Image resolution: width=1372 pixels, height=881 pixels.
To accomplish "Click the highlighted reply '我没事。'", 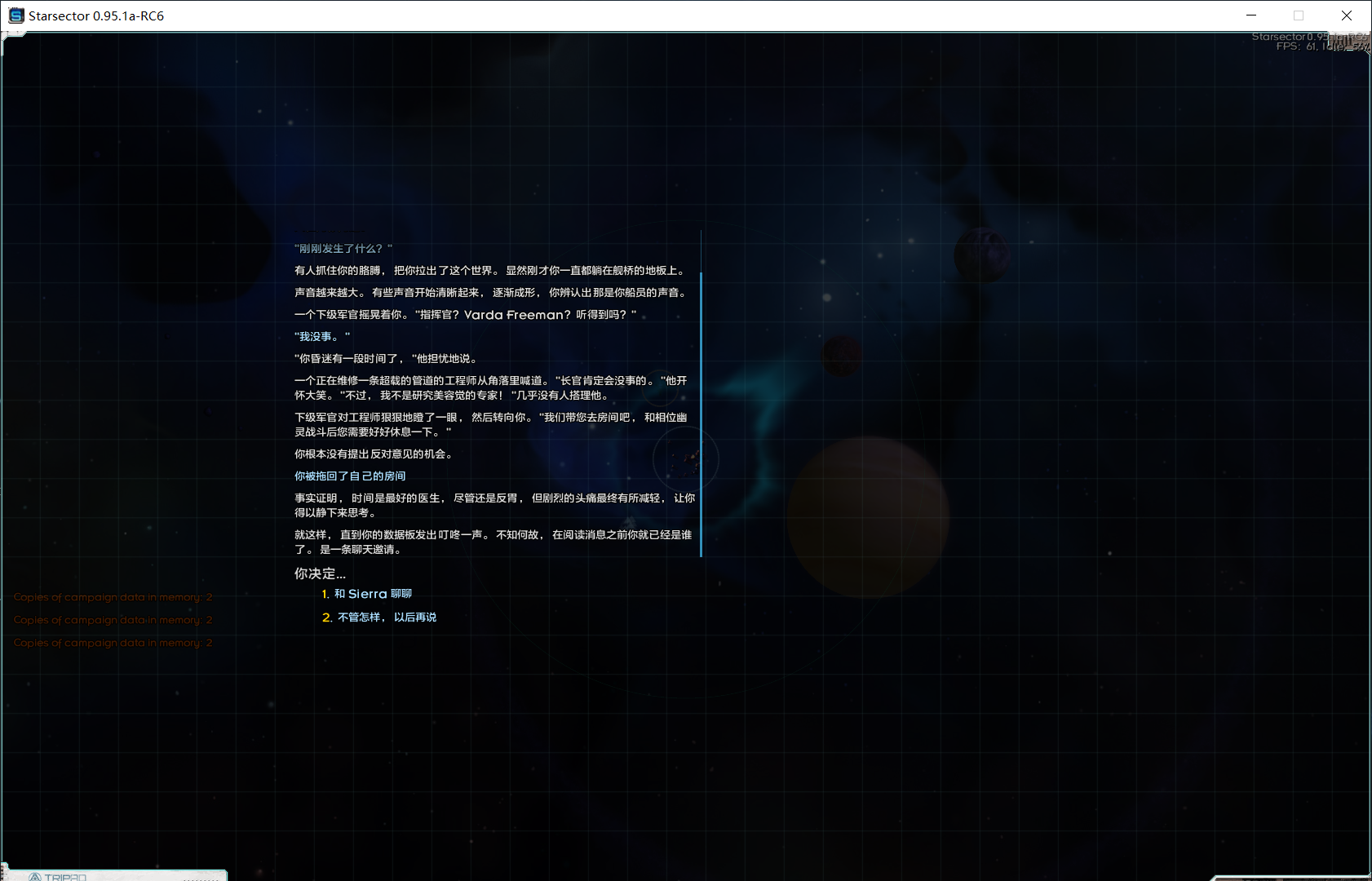I will [x=322, y=337].
